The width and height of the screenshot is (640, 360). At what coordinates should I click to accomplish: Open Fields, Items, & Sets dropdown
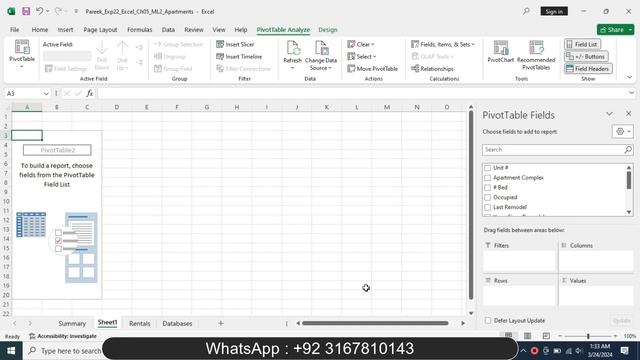(x=443, y=44)
